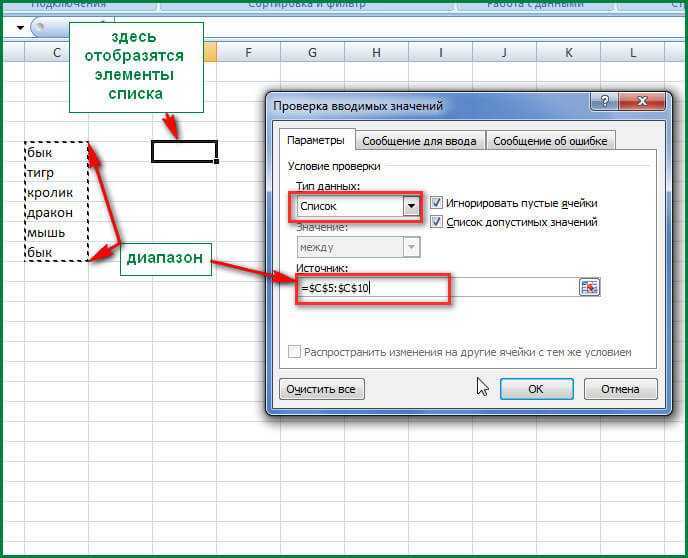Screen dimensions: 688x558
Task: Switch to the Параметры tab
Action: point(315,140)
